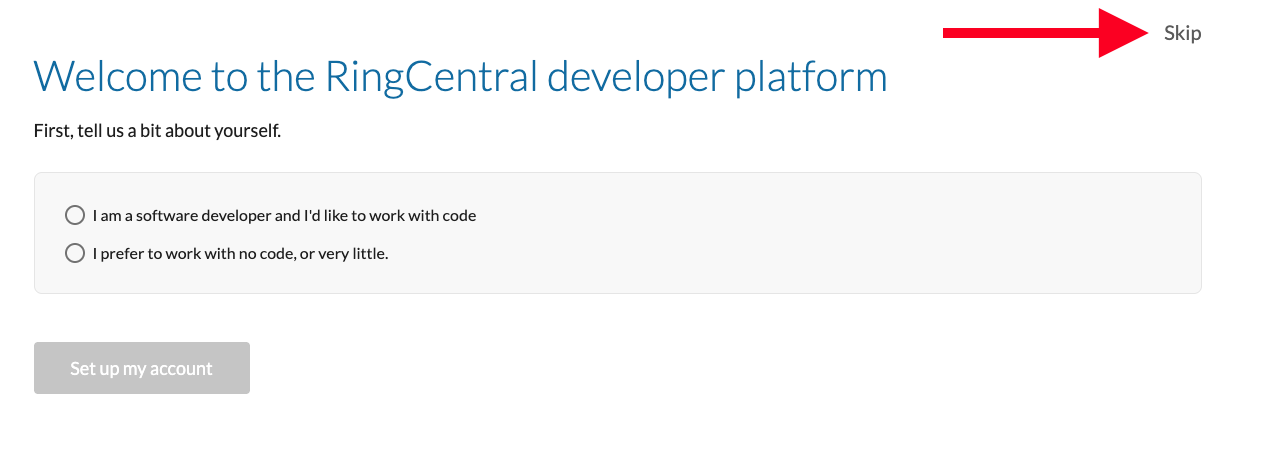Click the Skip link
This screenshot has width=1268, height=474.
tap(1182, 33)
